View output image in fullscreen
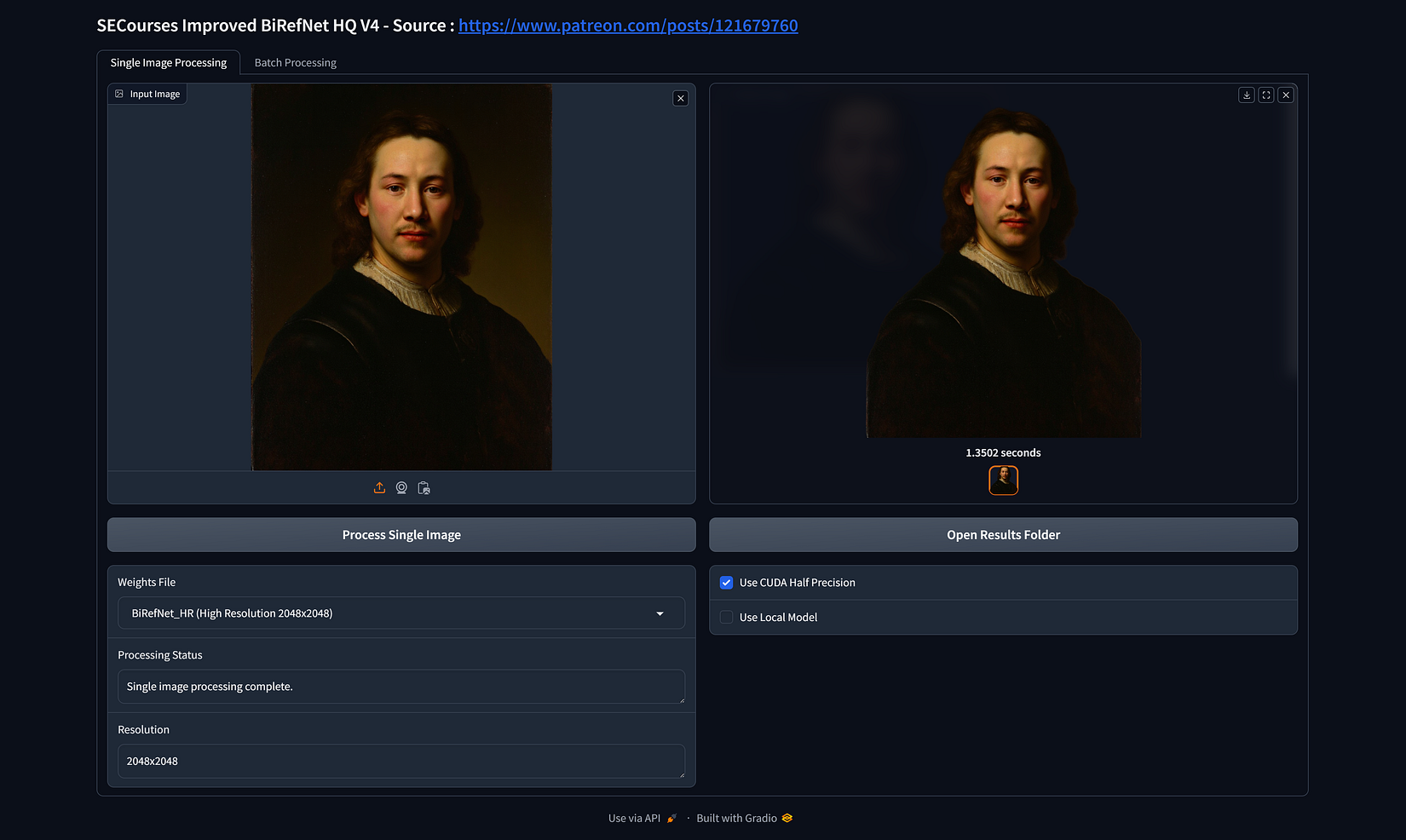Screen dimensions: 1406x840 [x=1266, y=95]
